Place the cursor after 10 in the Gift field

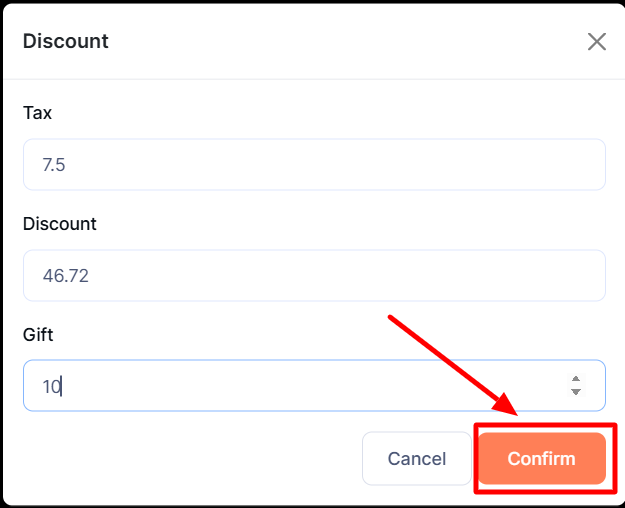[x=62, y=386]
